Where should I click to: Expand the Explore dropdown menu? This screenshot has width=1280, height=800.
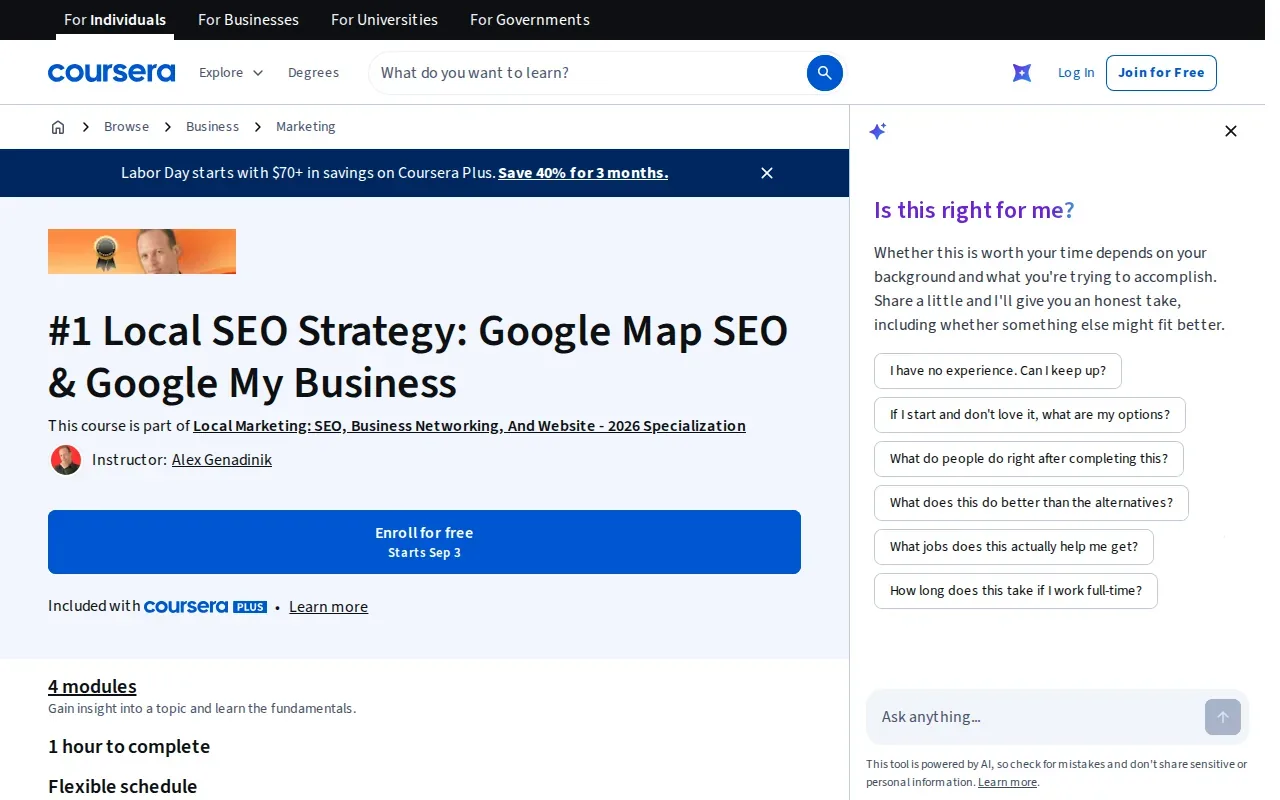tap(231, 73)
